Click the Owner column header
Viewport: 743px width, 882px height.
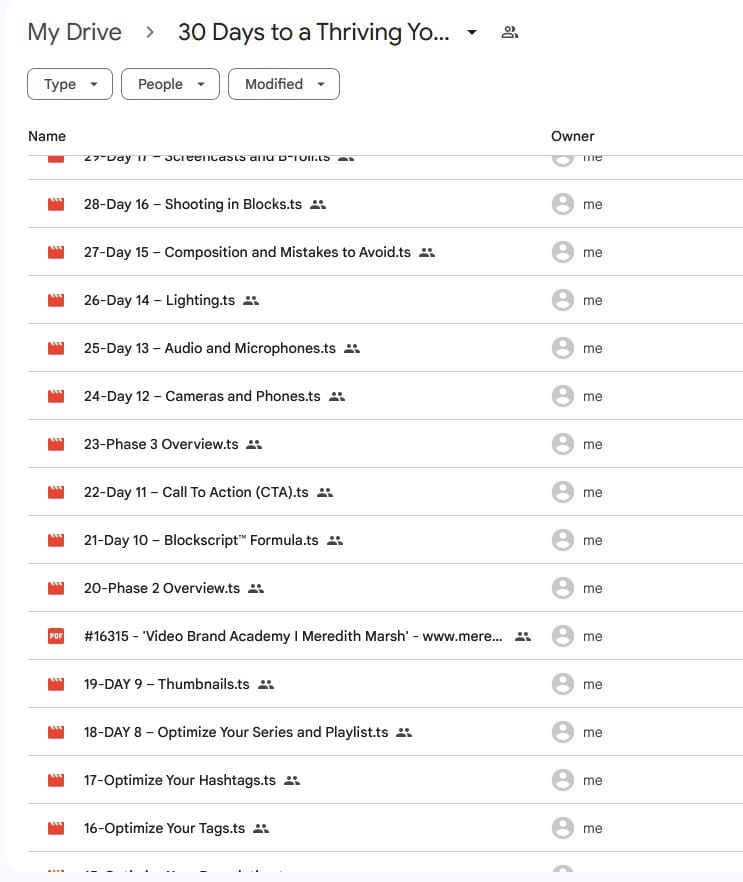(572, 136)
